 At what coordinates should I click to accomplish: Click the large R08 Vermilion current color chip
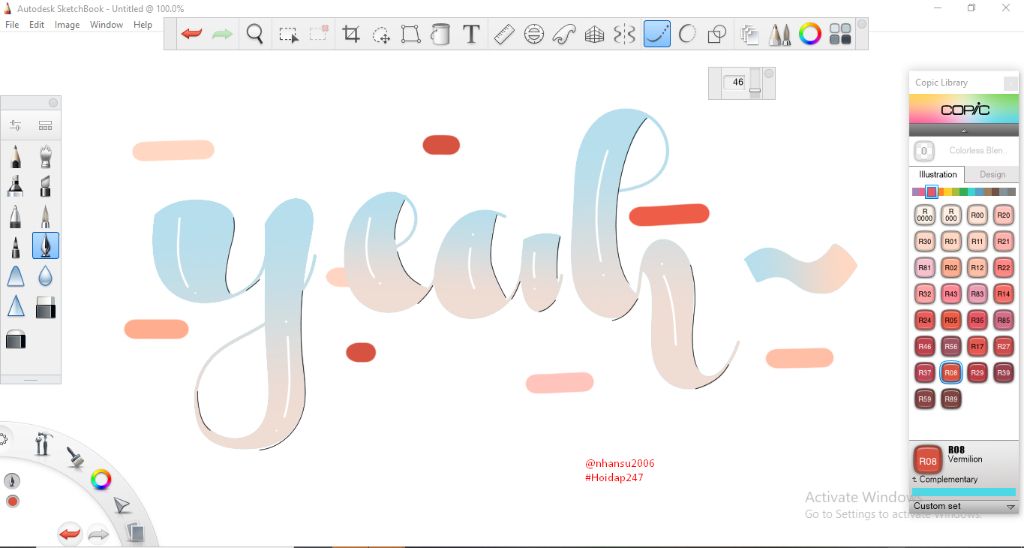point(928,460)
